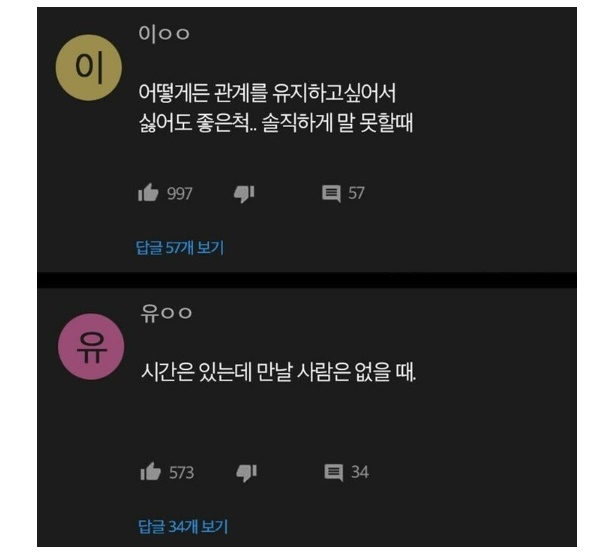Like the comment by 이ㅇㅇ

(x=148, y=192)
